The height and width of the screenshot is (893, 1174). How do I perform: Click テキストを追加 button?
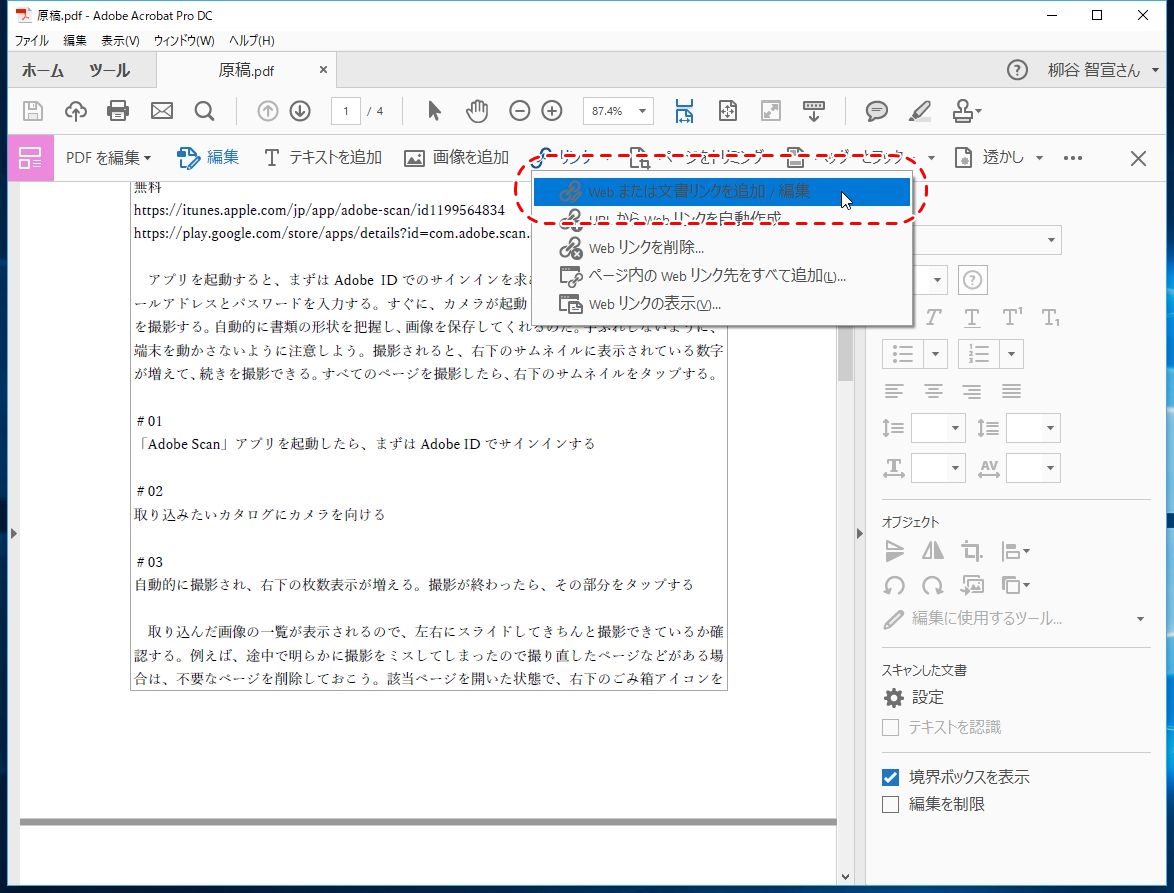point(323,158)
